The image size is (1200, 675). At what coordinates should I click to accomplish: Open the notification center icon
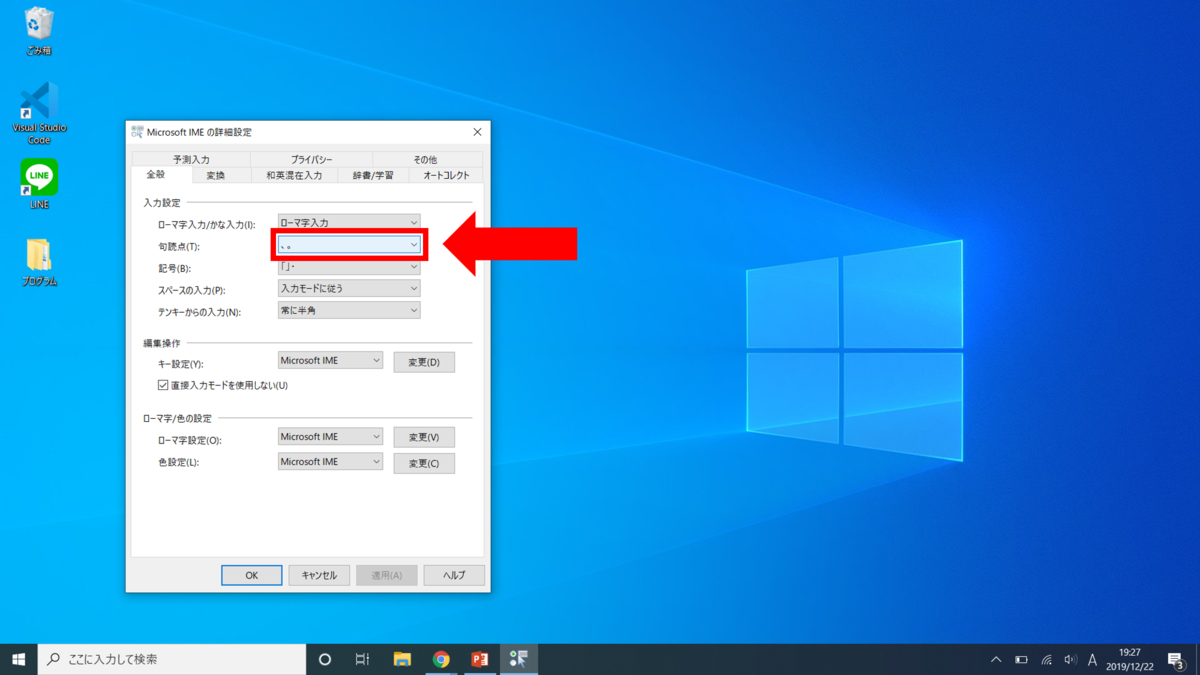[x=1176, y=660]
